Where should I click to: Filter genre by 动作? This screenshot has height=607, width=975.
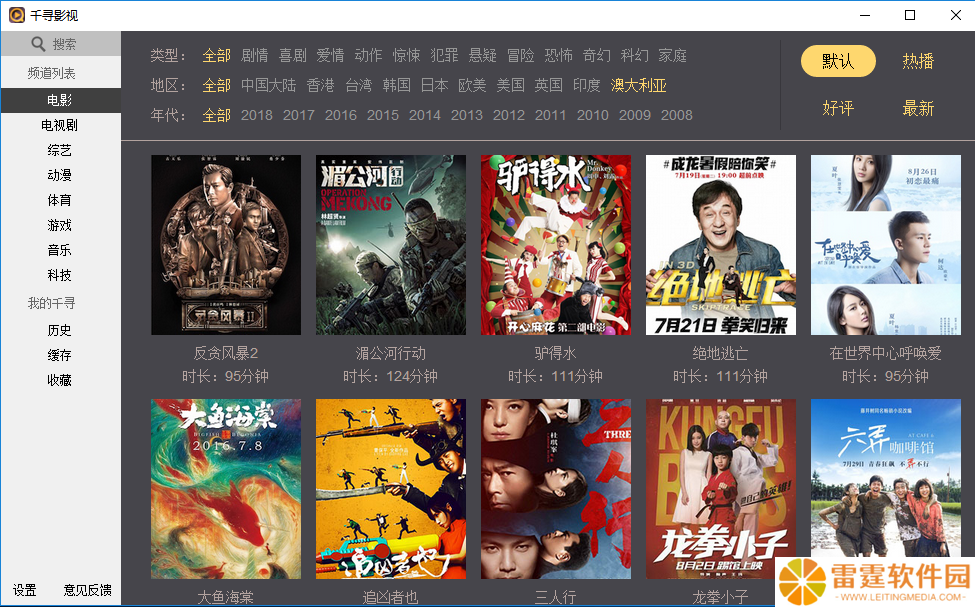click(x=368, y=55)
